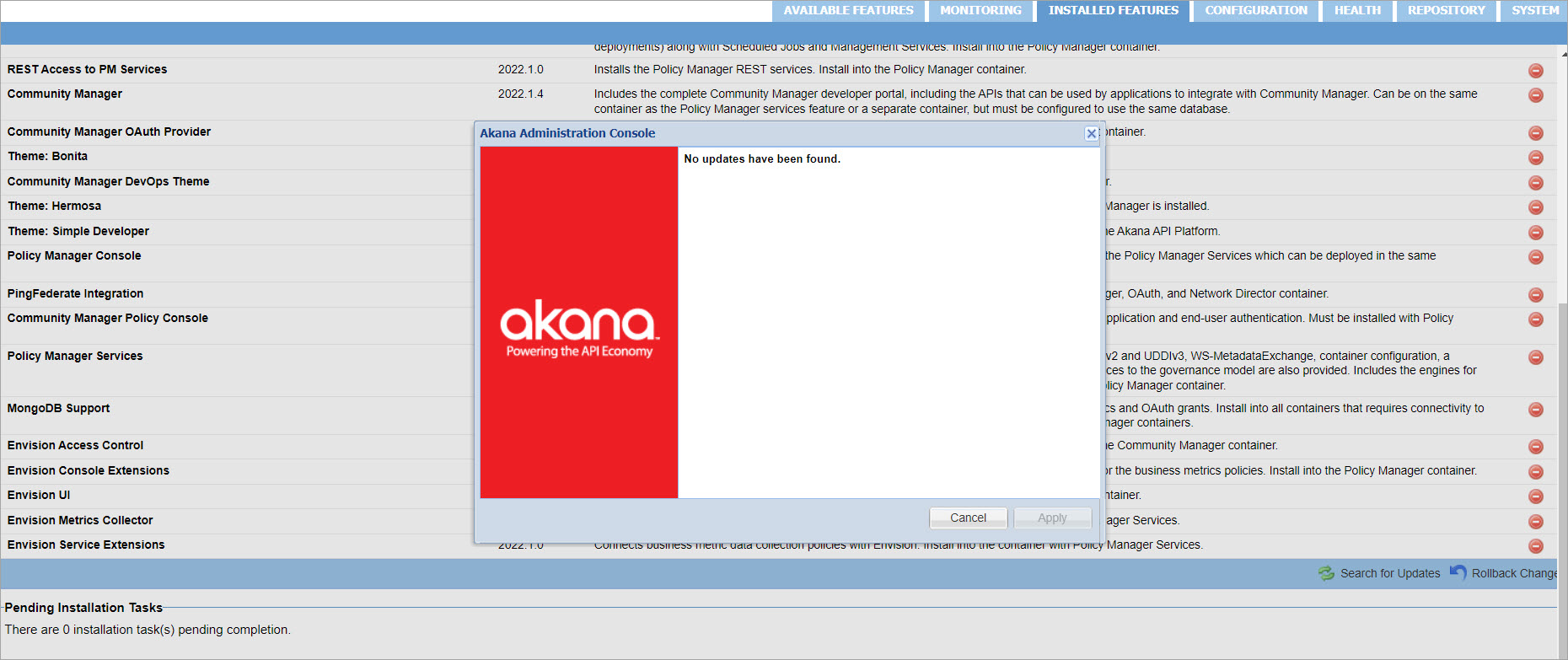Viewport: 1568px width, 660px height.
Task: Click remove icon for Community Manager row
Action: click(1536, 95)
